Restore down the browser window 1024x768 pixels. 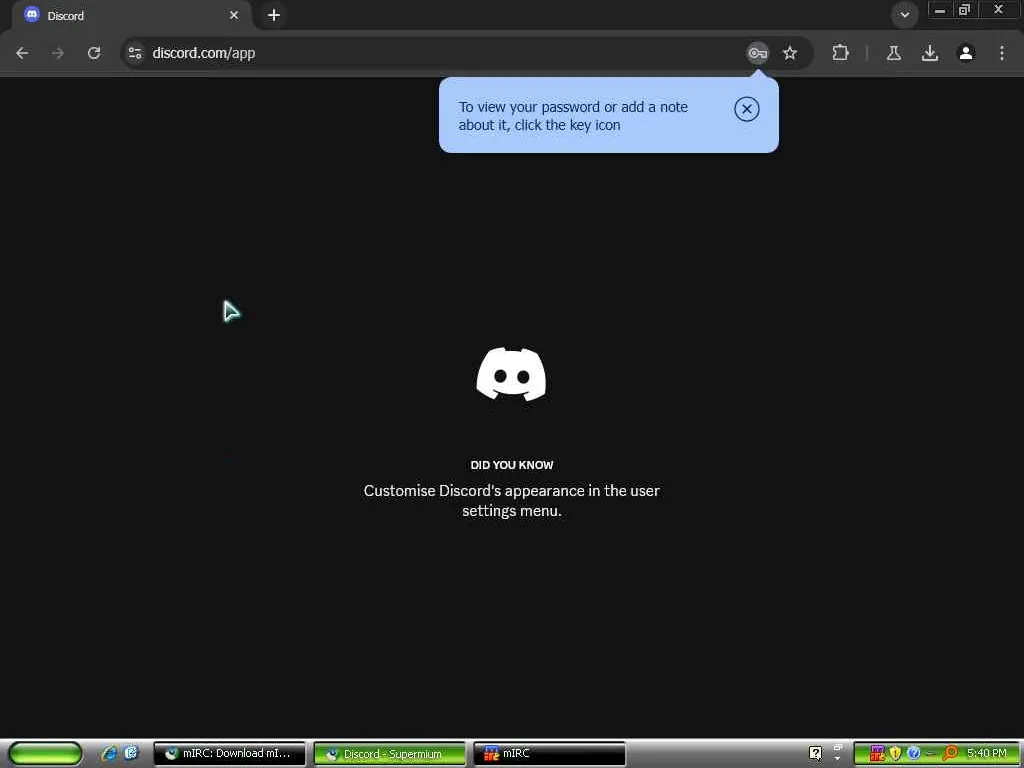click(965, 10)
